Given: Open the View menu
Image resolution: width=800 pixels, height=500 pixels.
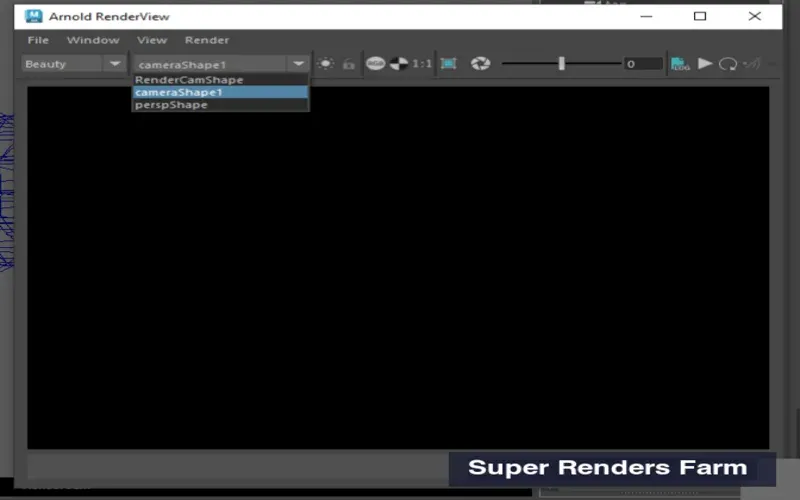Looking at the screenshot, I should point(152,40).
